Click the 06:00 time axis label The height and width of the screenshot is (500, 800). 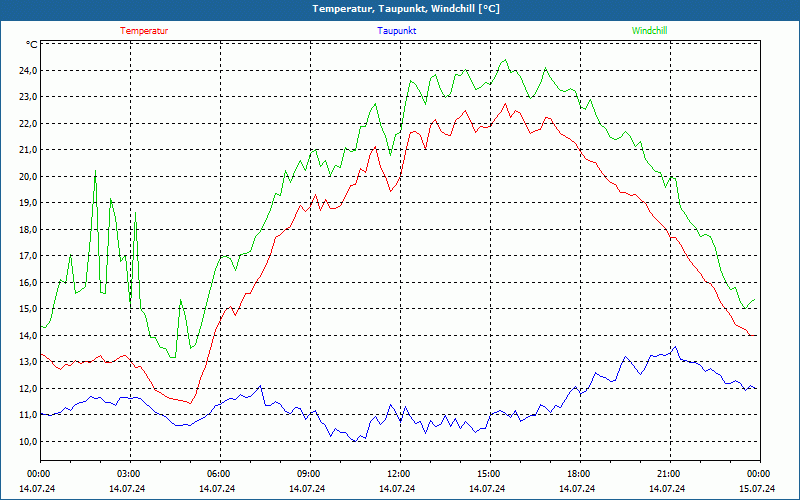pos(218,474)
